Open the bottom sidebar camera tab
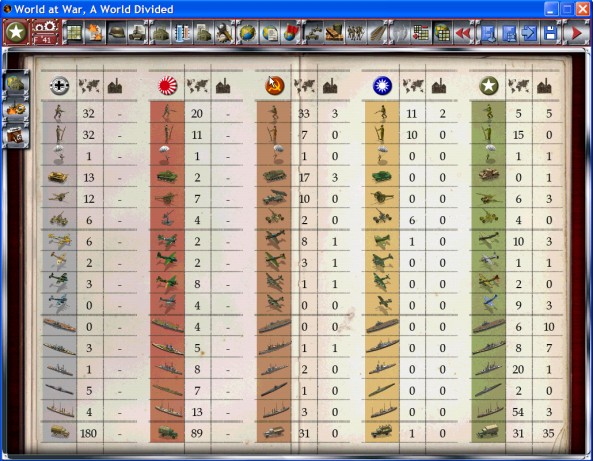Screen dimensions: 593x461 (x=16, y=135)
